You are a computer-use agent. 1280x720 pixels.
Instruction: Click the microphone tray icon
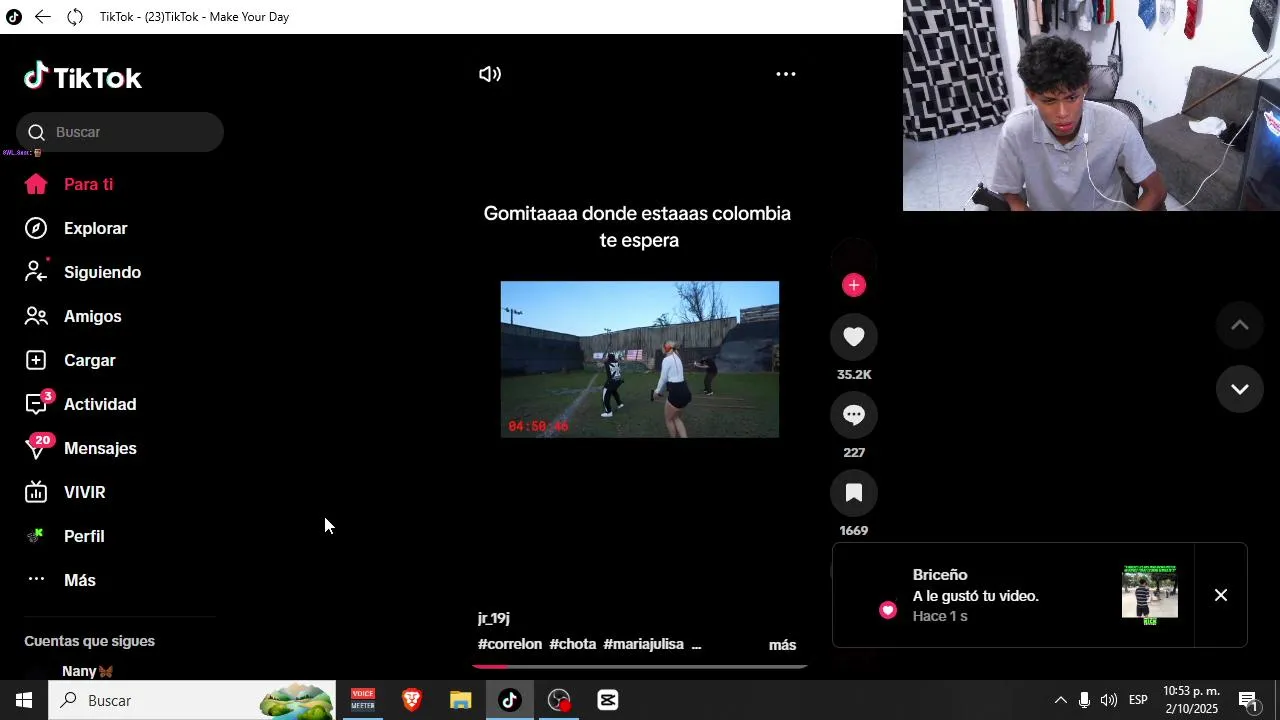1084,700
